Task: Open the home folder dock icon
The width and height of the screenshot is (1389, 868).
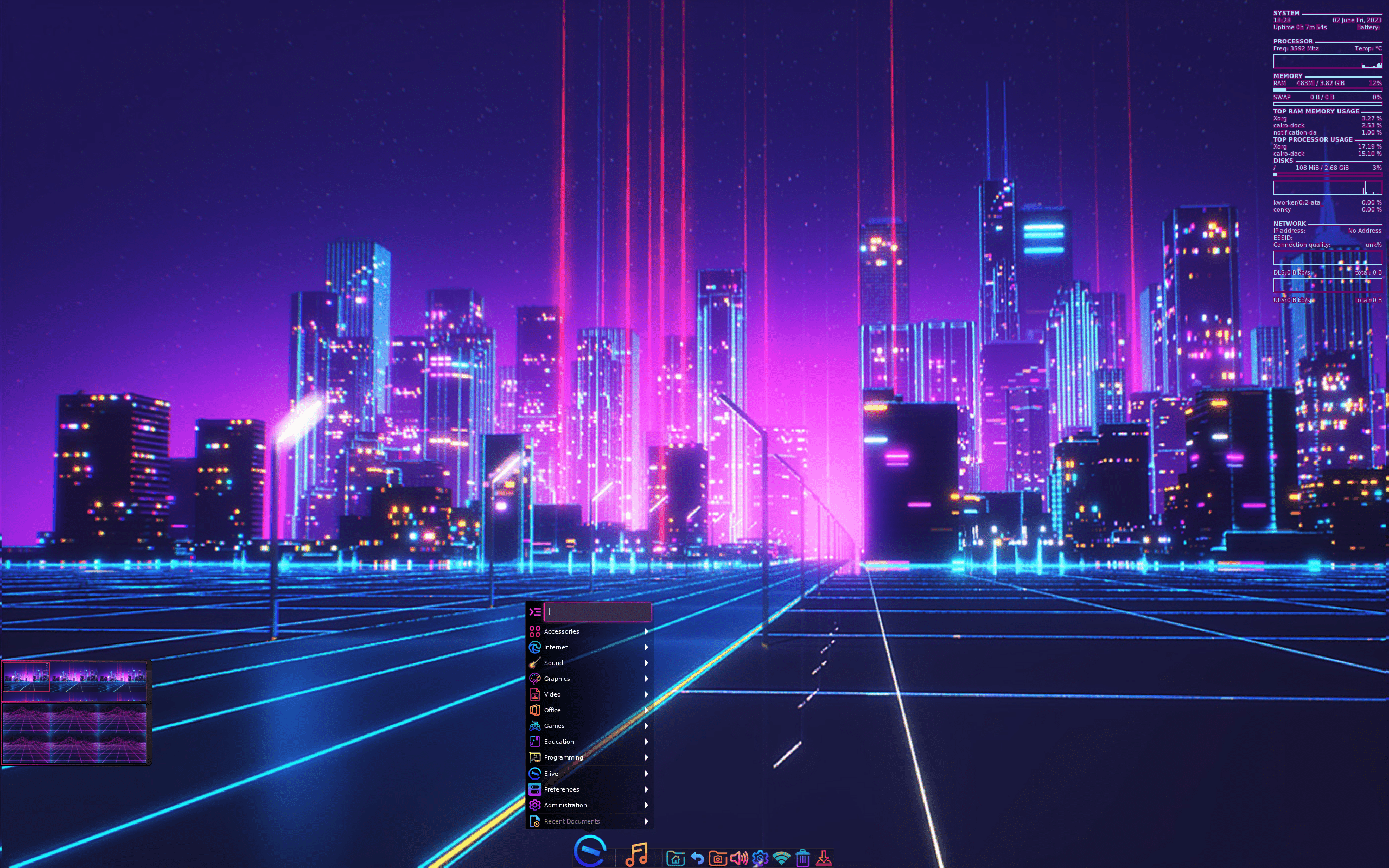Action: click(676, 858)
